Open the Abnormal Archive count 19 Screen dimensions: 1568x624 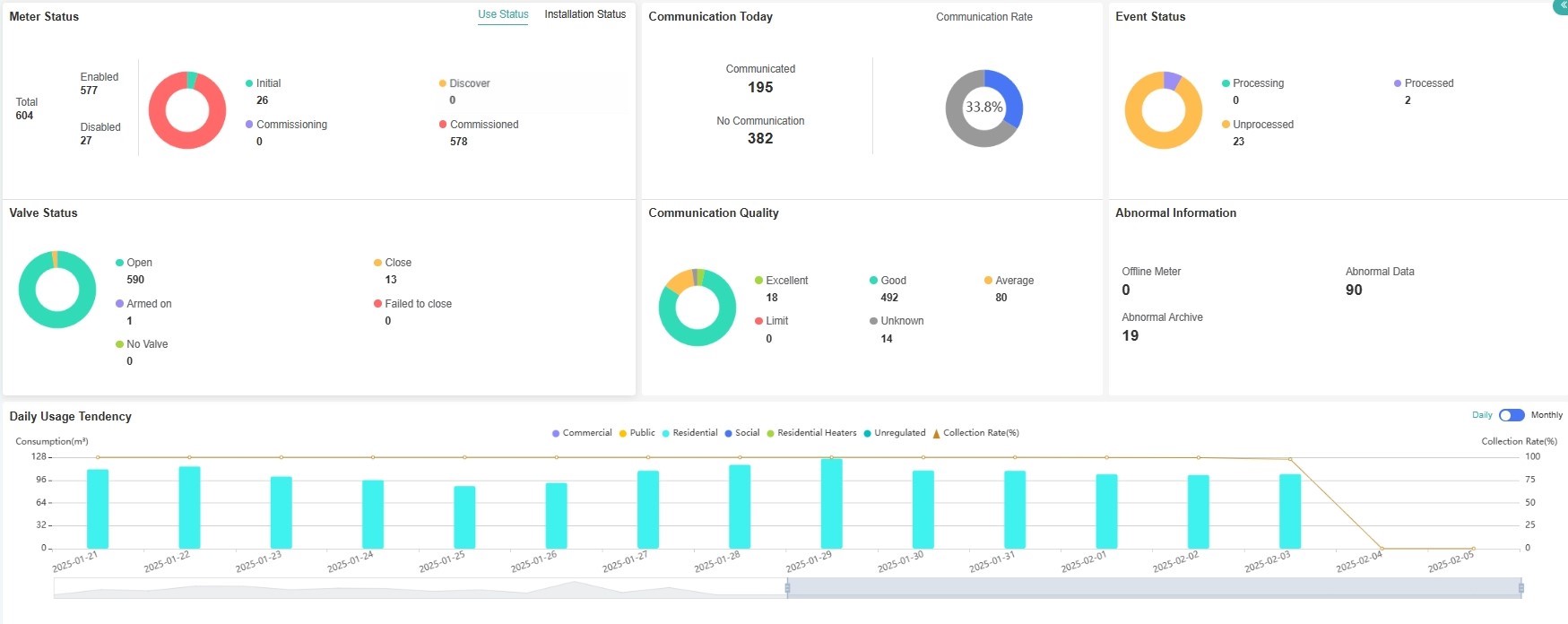(1130, 336)
